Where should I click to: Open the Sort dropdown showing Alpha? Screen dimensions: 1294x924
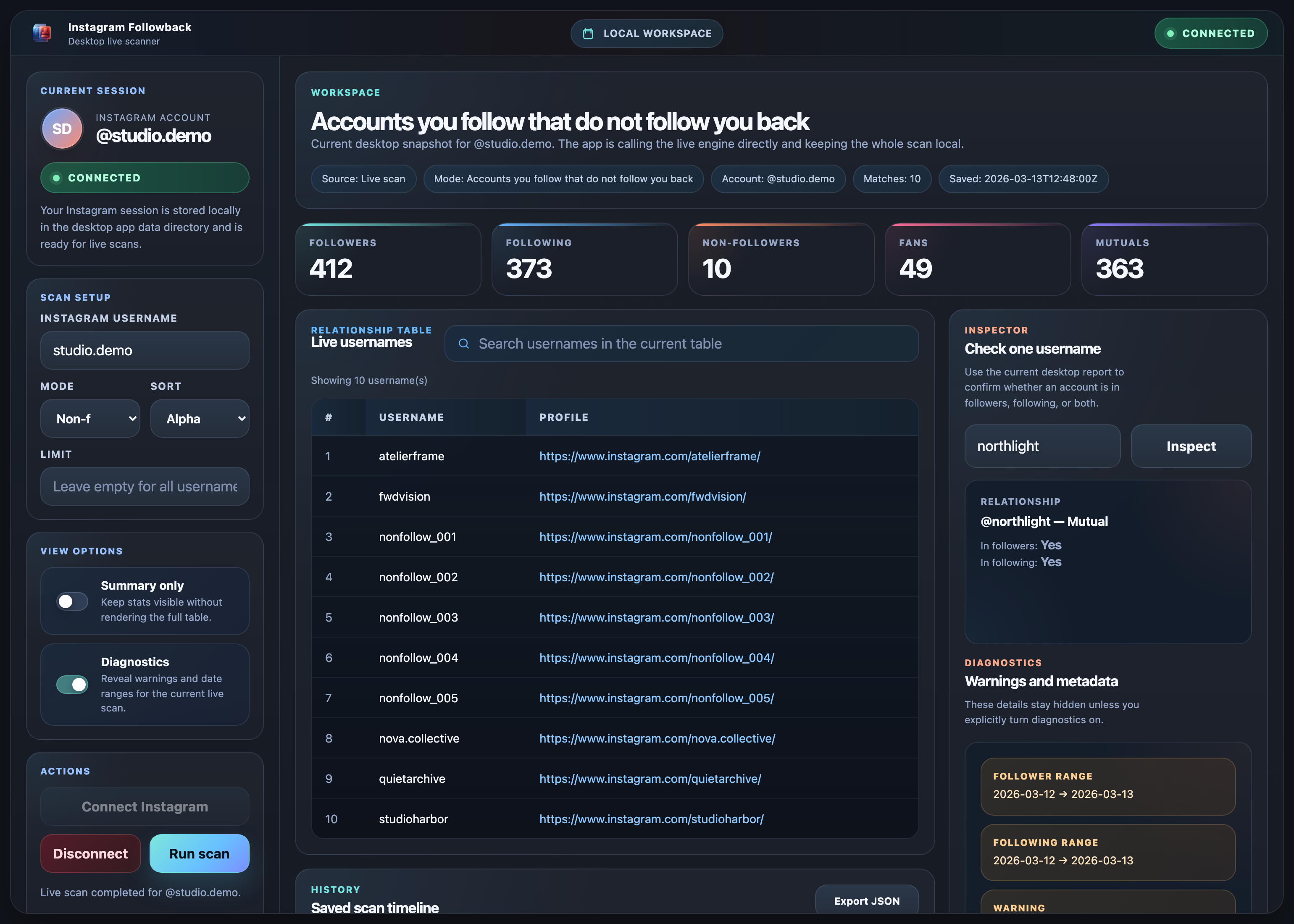200,419
